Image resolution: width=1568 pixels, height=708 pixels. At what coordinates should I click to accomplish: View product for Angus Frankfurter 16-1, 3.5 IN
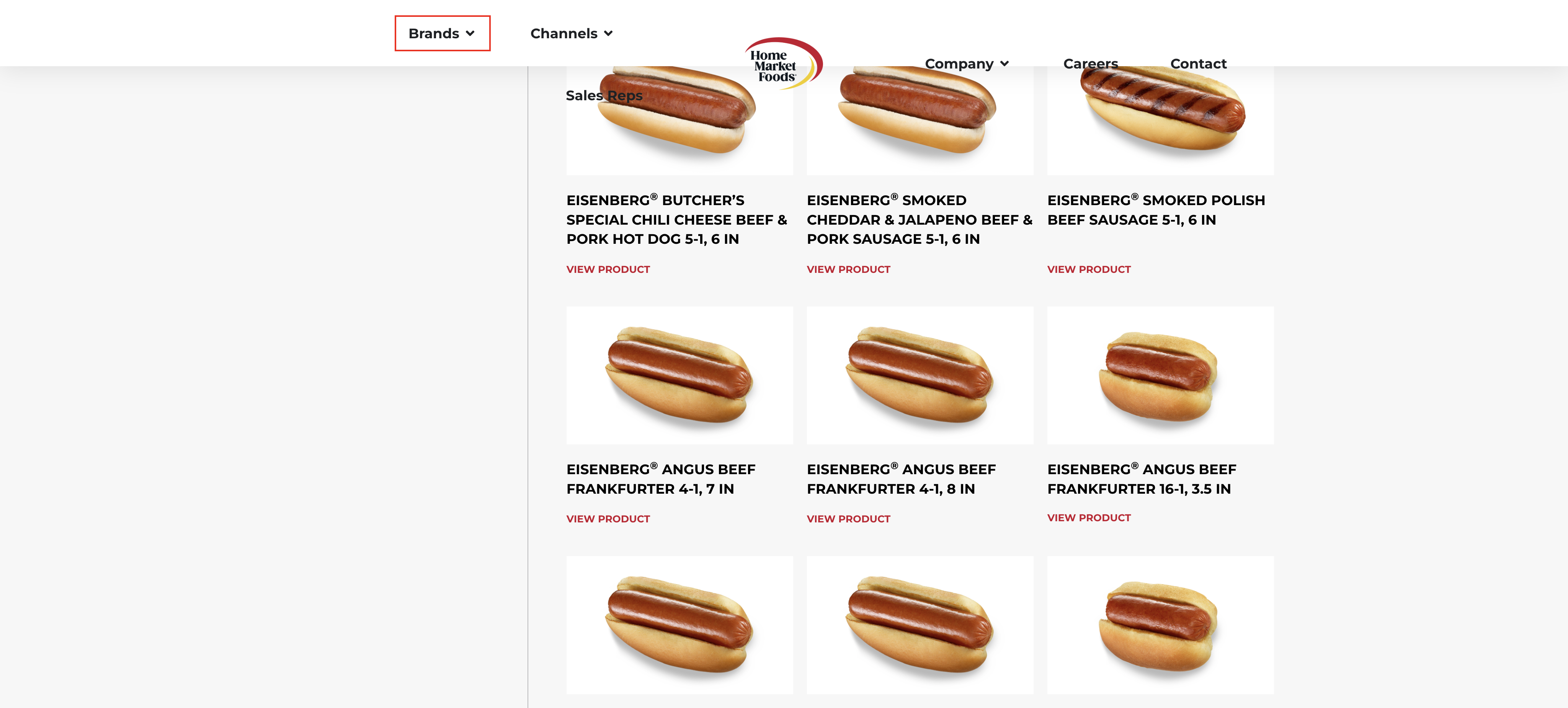tap(1088, 517)
